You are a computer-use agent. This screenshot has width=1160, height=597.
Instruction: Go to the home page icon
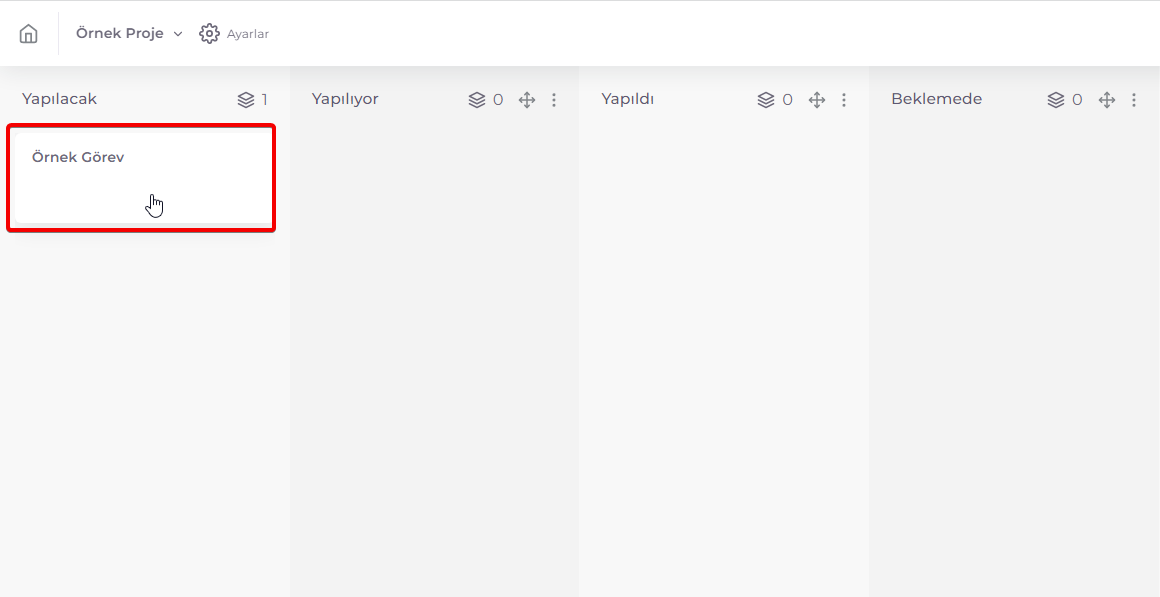[x=28, y=33]
